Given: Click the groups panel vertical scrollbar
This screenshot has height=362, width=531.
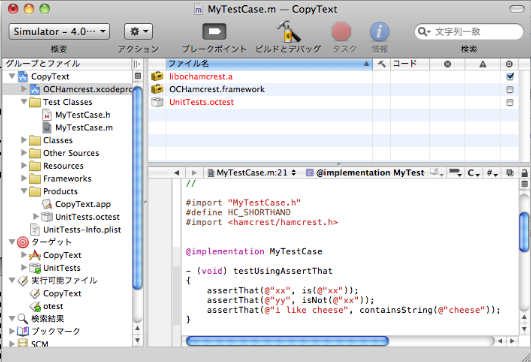Looking at the screenshot, I should [137, 188].
